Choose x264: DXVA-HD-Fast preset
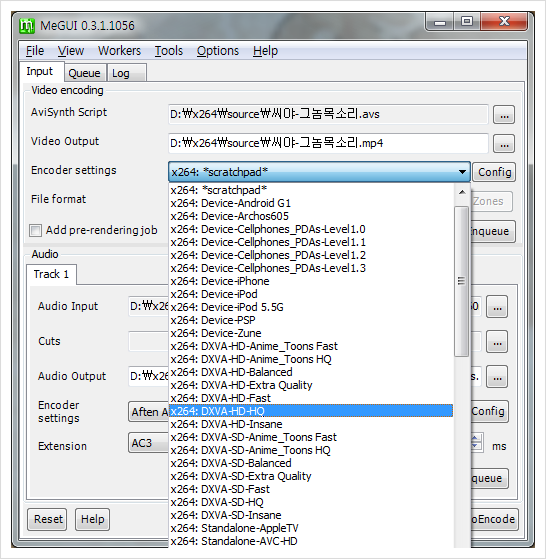 (x=311, y=399)
